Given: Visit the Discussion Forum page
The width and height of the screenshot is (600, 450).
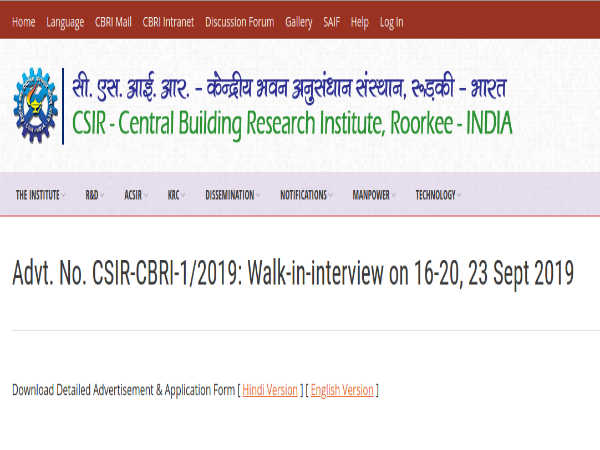Looking at the screenshot, I should pos(239,22).
